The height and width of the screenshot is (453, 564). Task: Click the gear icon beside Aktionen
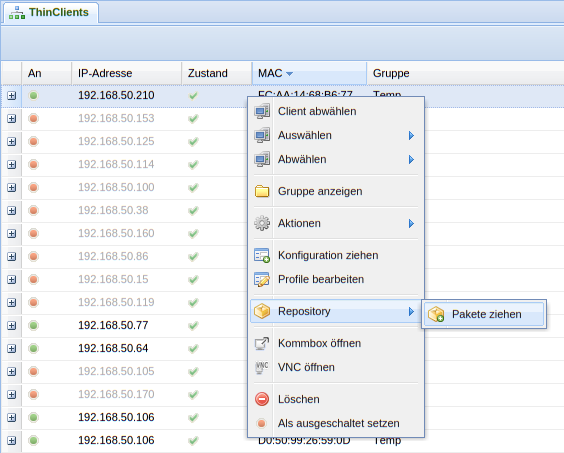point(262,223)
